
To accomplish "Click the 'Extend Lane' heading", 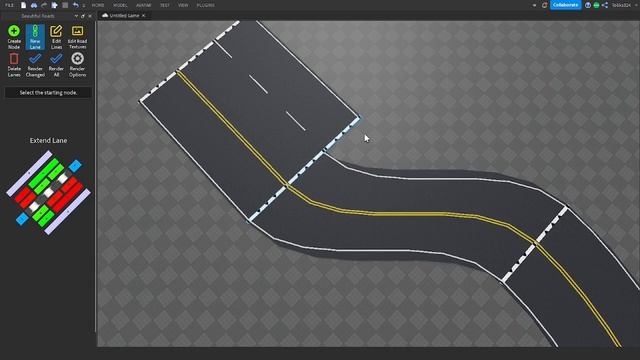I will pos(48,140).
